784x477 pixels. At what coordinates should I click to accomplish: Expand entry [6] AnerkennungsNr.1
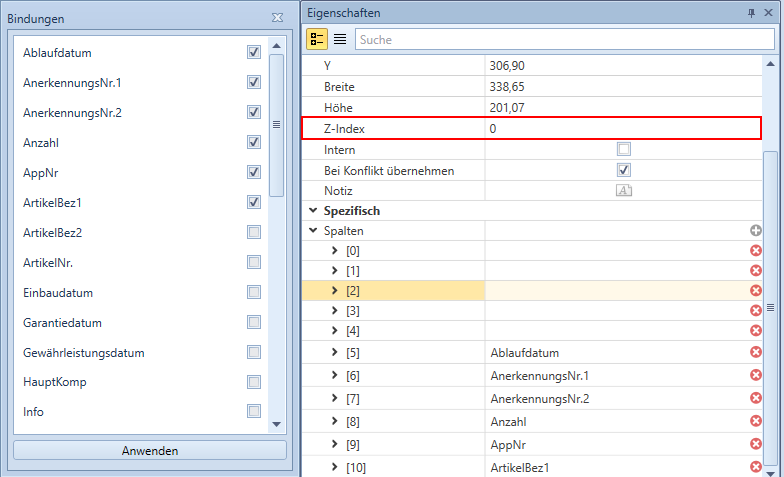334,375
